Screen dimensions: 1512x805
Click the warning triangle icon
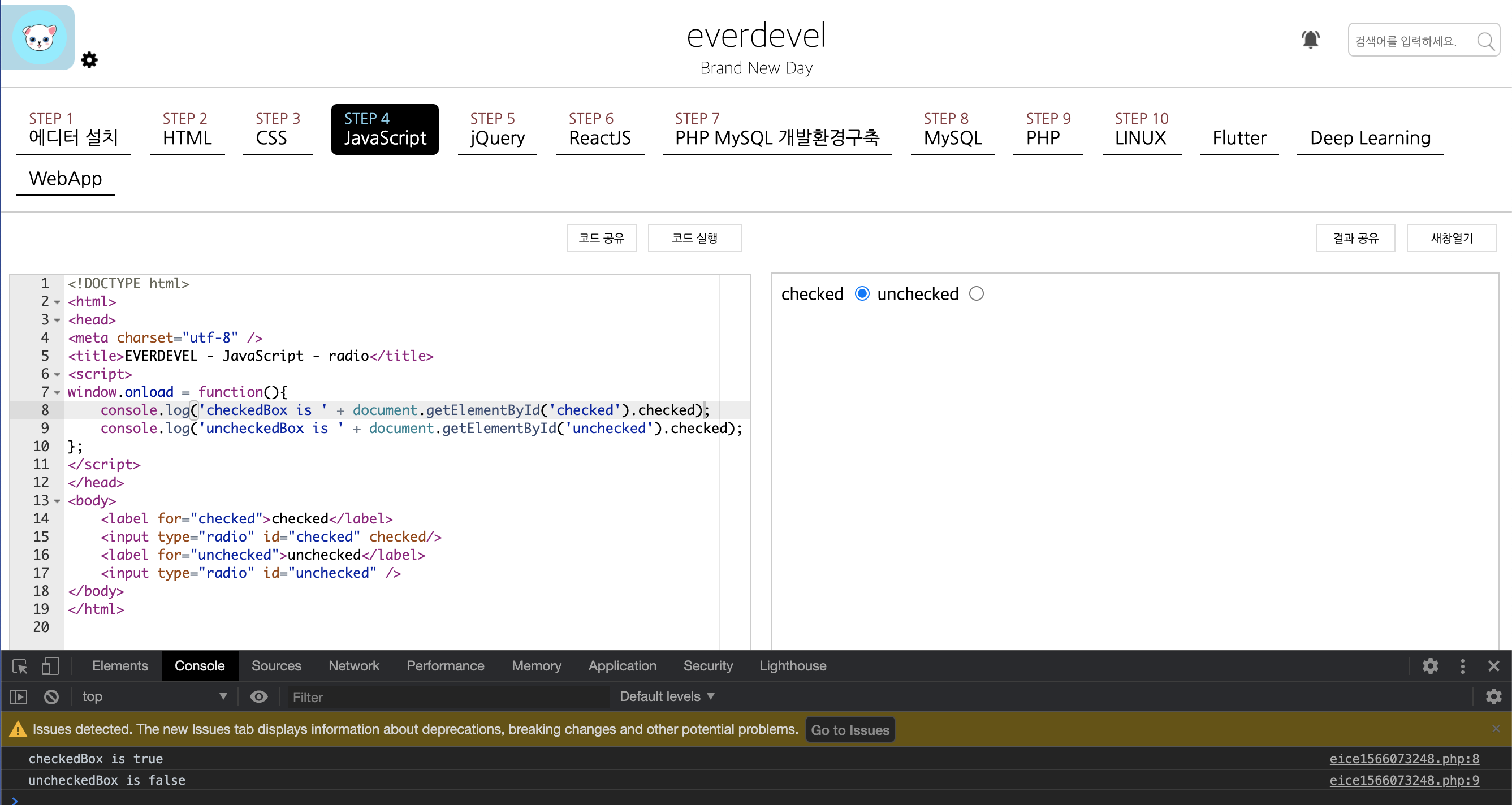pos(18,729)
